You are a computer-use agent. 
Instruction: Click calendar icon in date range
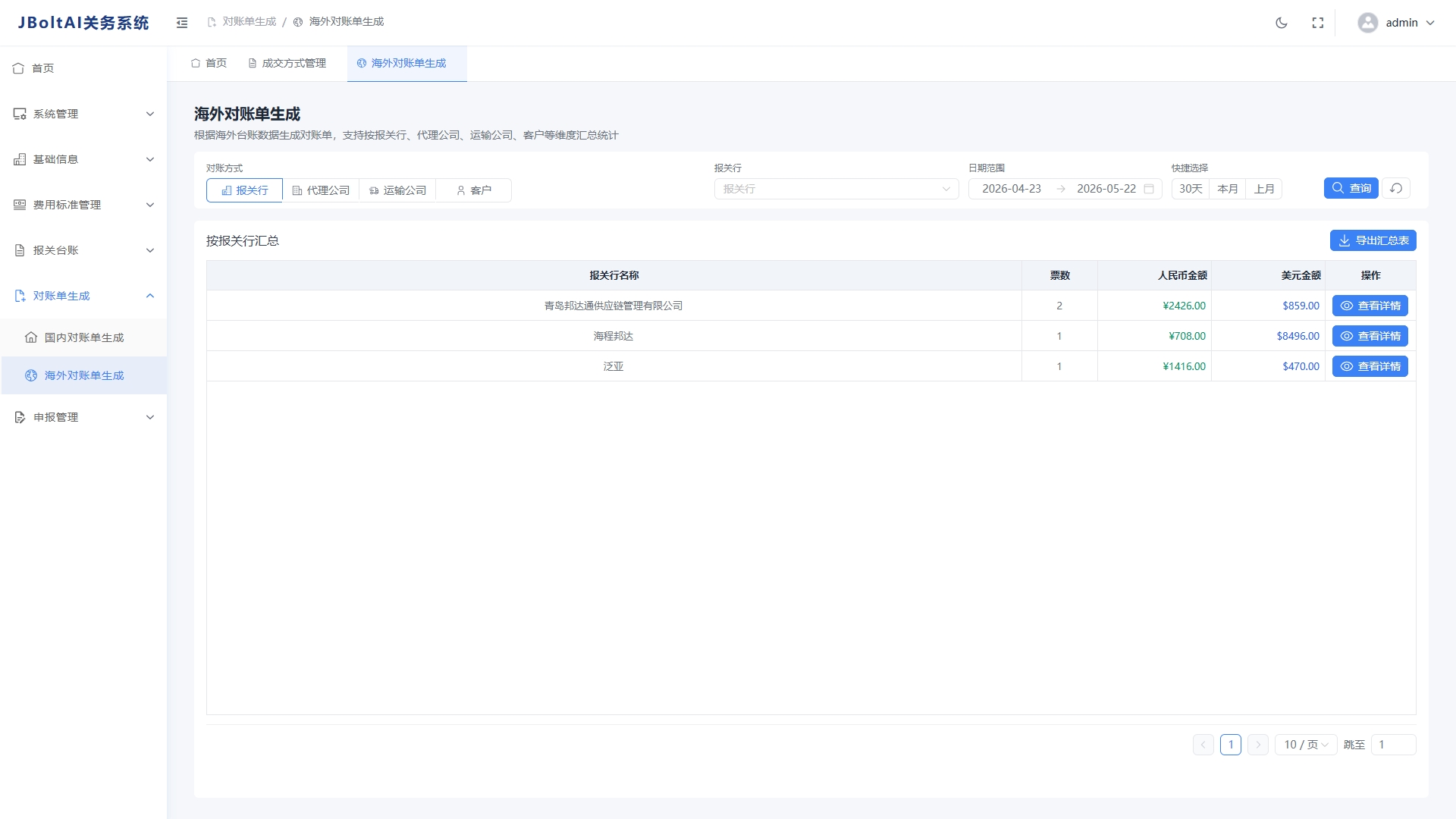coord(1149,189)
